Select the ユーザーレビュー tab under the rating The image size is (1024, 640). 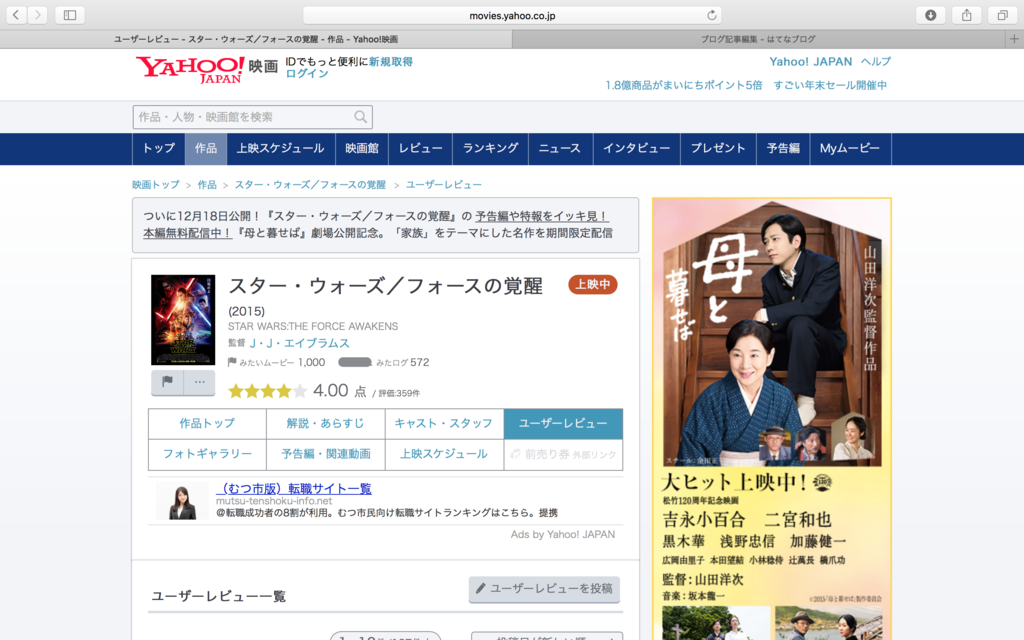pos(563,424)
